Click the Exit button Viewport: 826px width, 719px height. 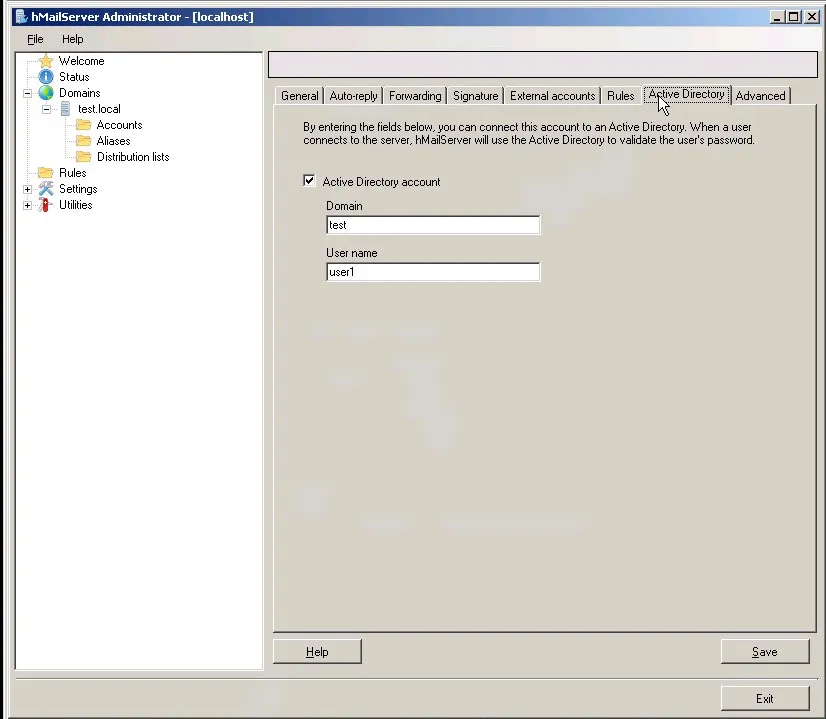765,698
